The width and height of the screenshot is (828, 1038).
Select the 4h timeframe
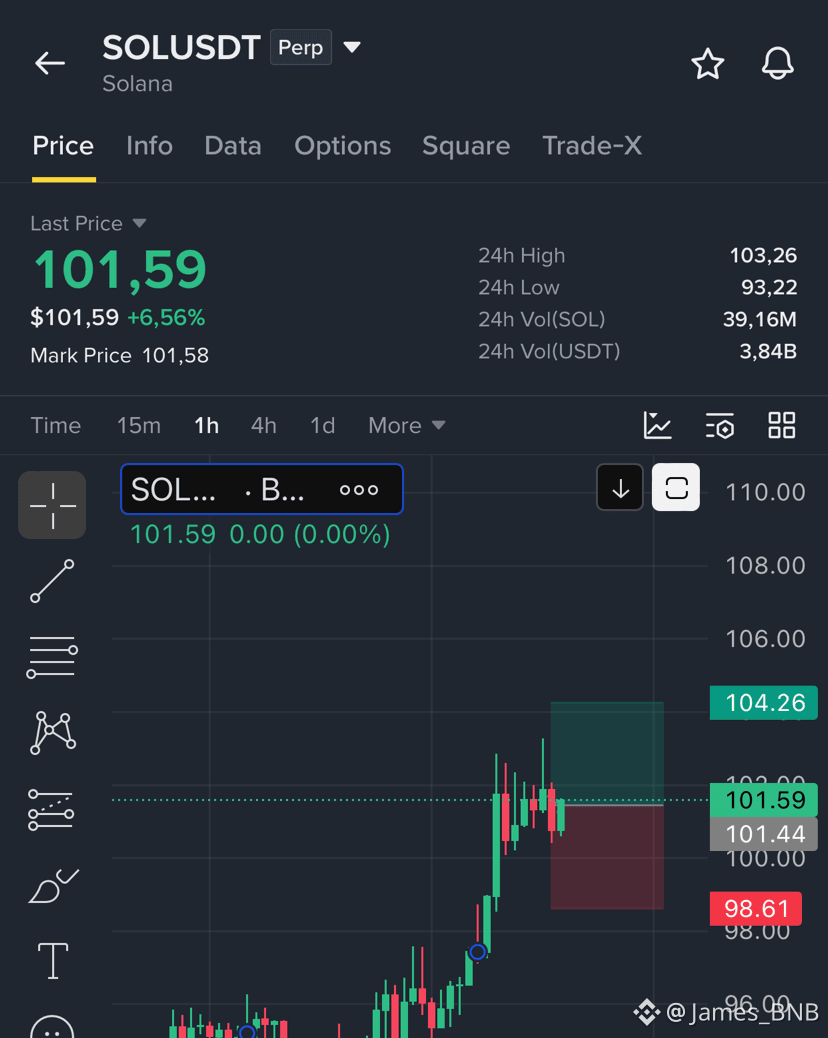tap(263, 425)
